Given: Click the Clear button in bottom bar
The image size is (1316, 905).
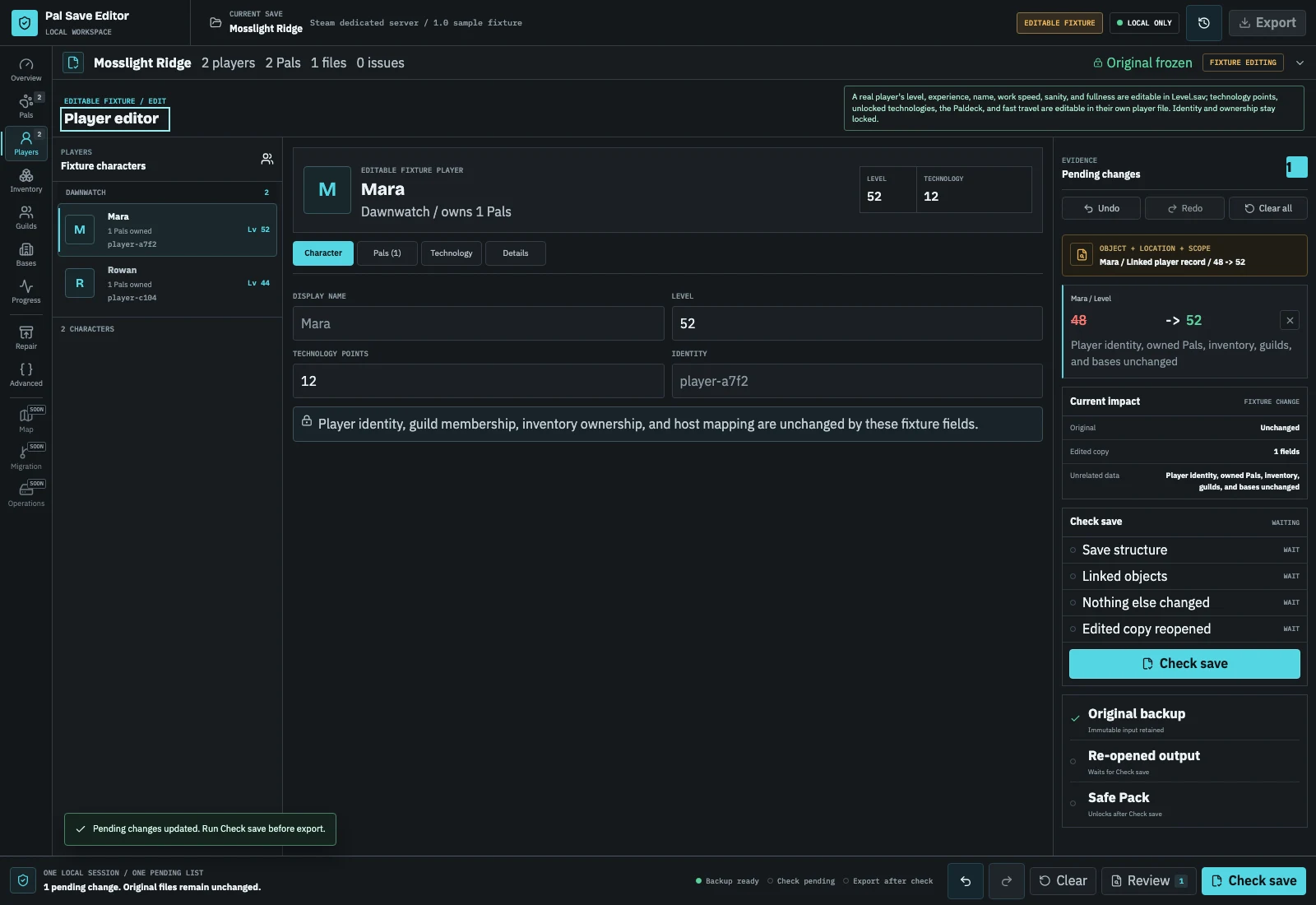Looking at the screenshot, I should (x=1063, y=881).
